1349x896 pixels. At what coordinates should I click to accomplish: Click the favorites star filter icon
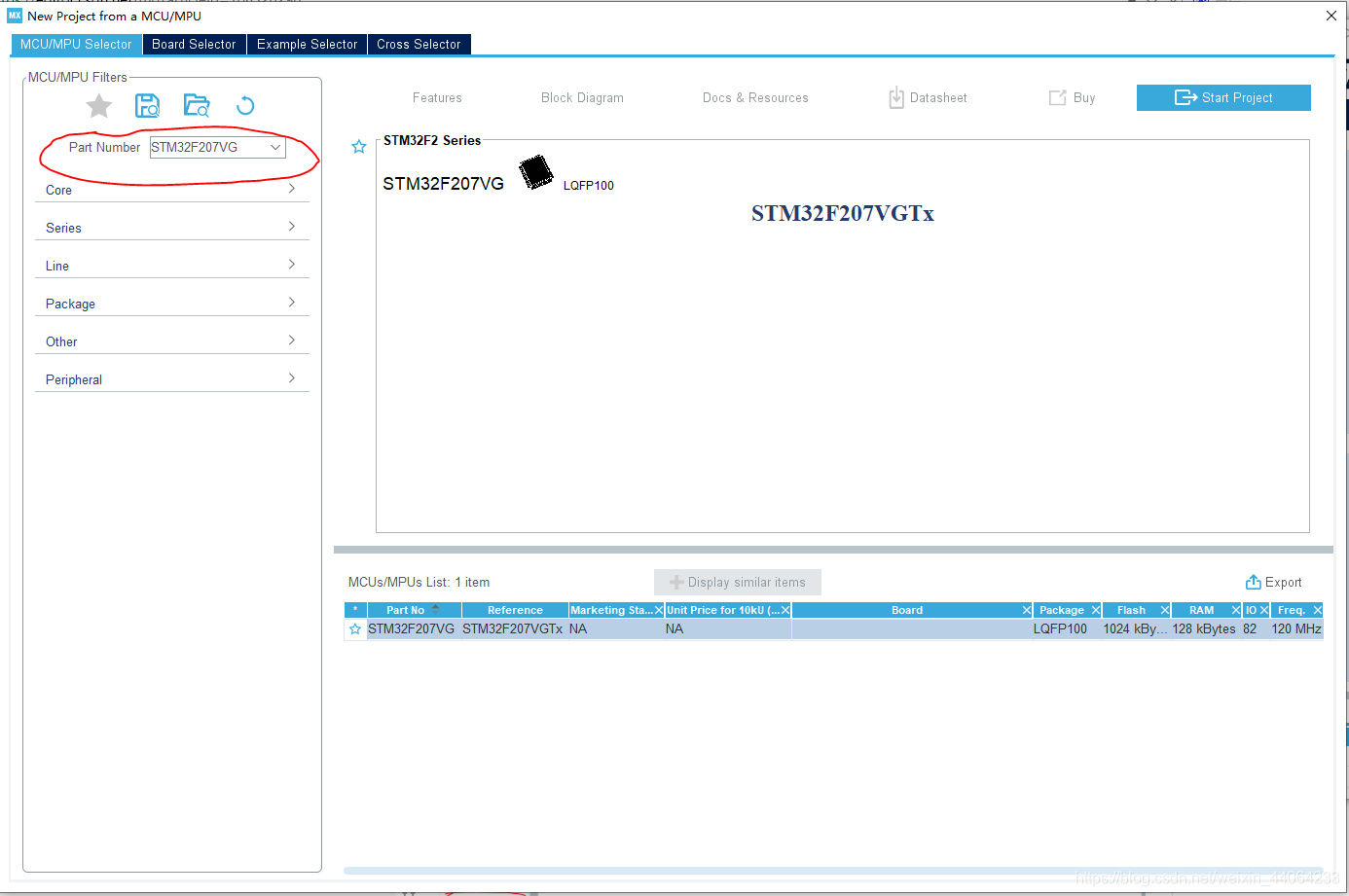coord(99,106)
